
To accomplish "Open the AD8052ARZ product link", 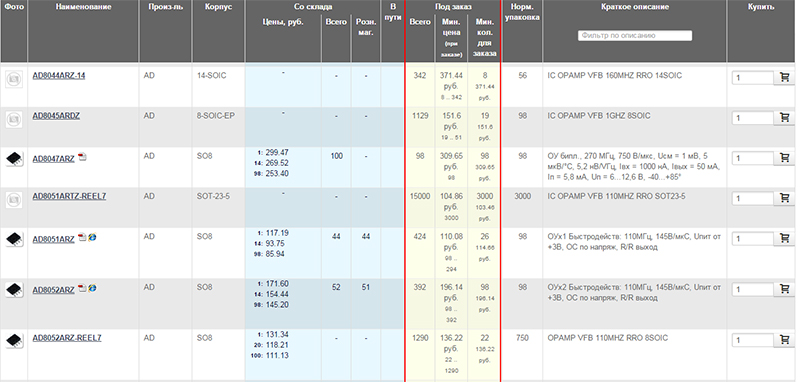I will (x=54, y=290).
